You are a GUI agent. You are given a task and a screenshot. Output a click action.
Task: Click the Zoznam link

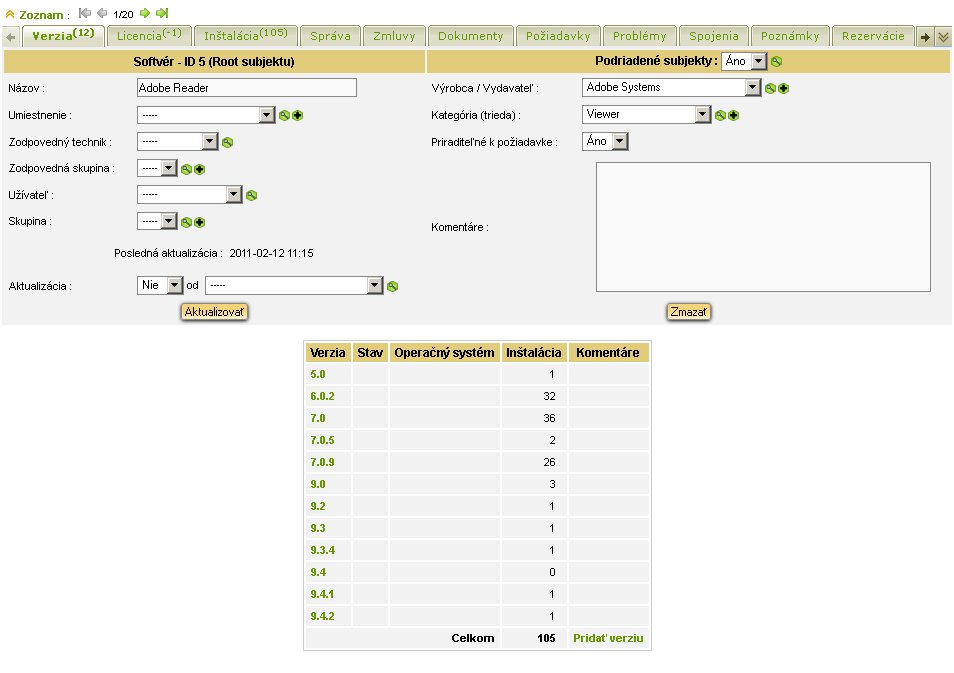(x=41, y=15)
